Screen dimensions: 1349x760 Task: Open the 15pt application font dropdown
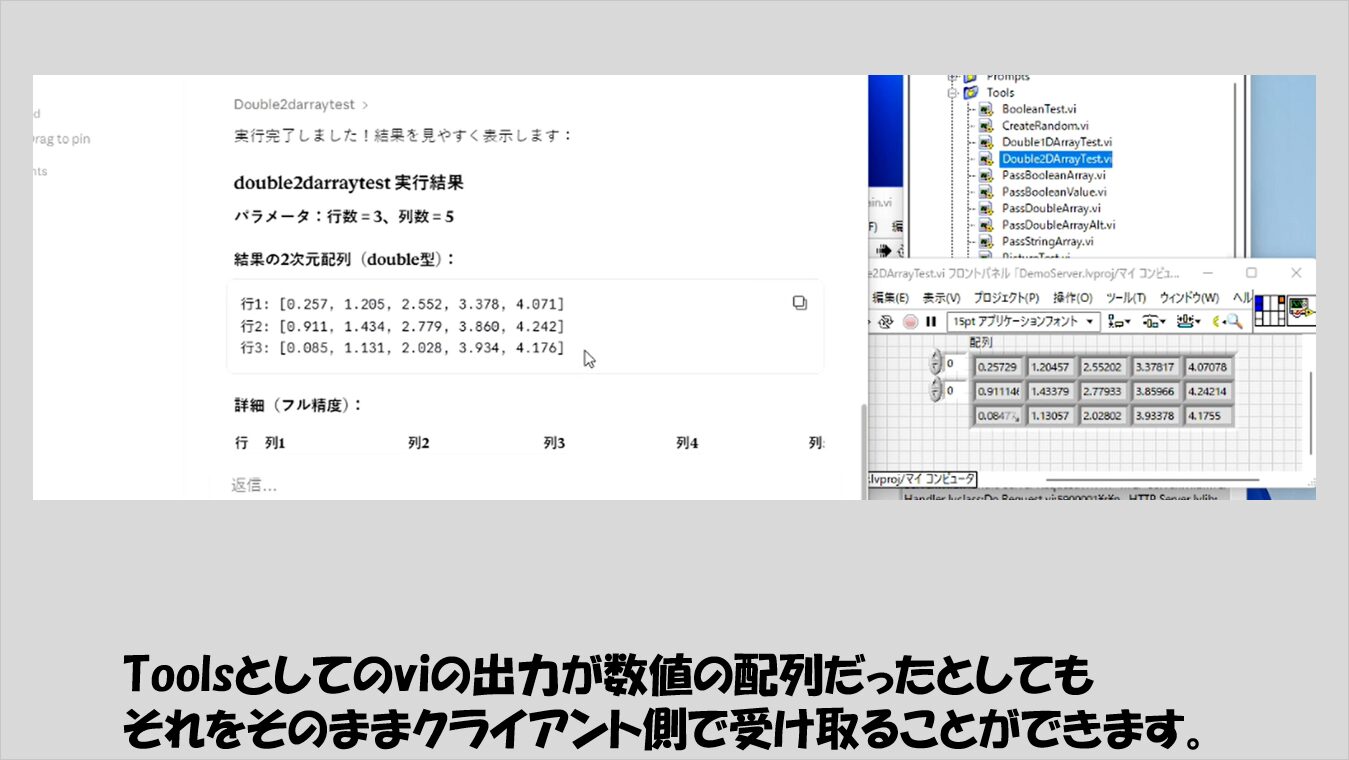pos(1023,322)
